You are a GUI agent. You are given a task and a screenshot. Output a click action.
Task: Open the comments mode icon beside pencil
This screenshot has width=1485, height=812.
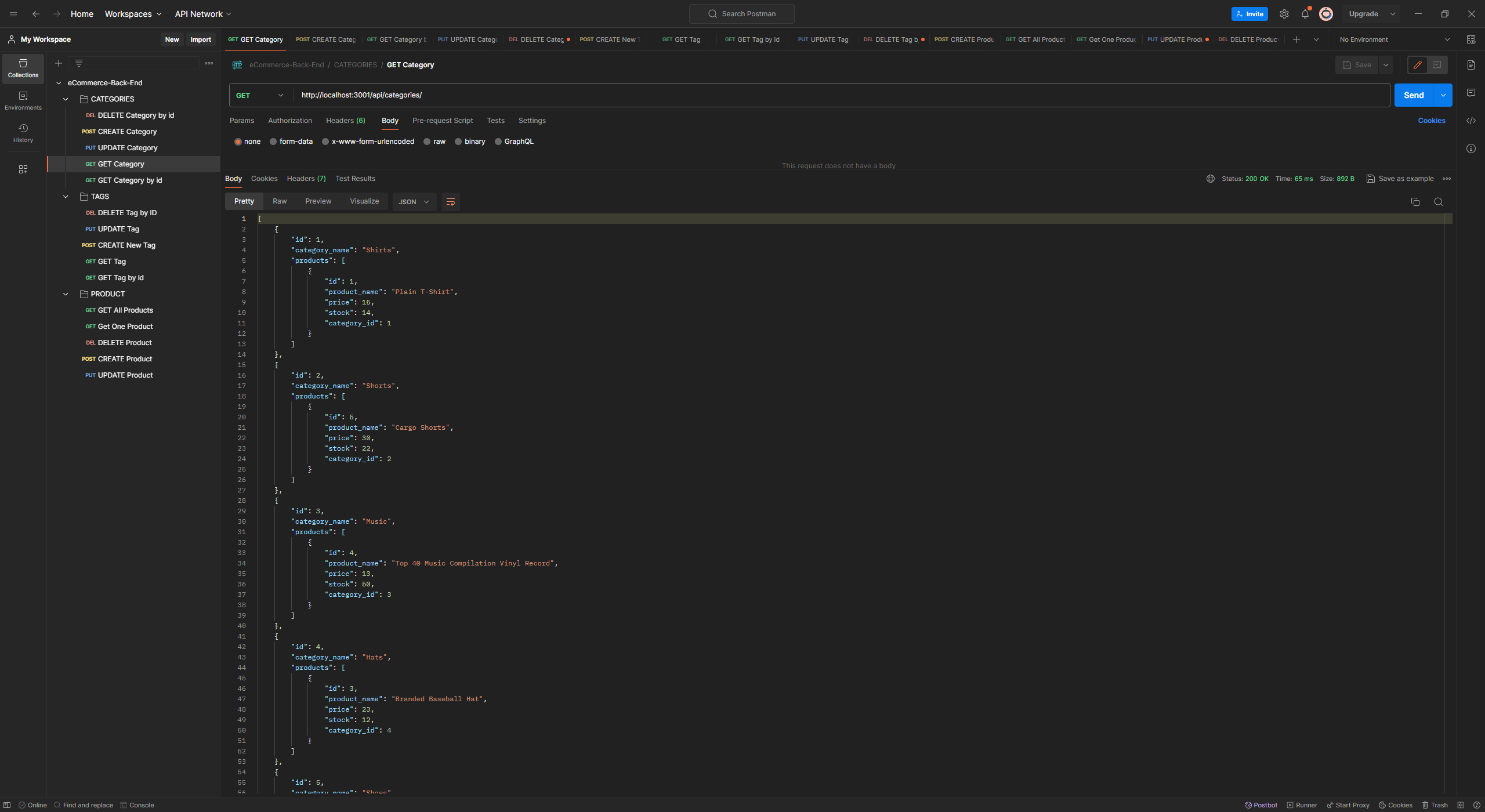tap(1437, 65)
